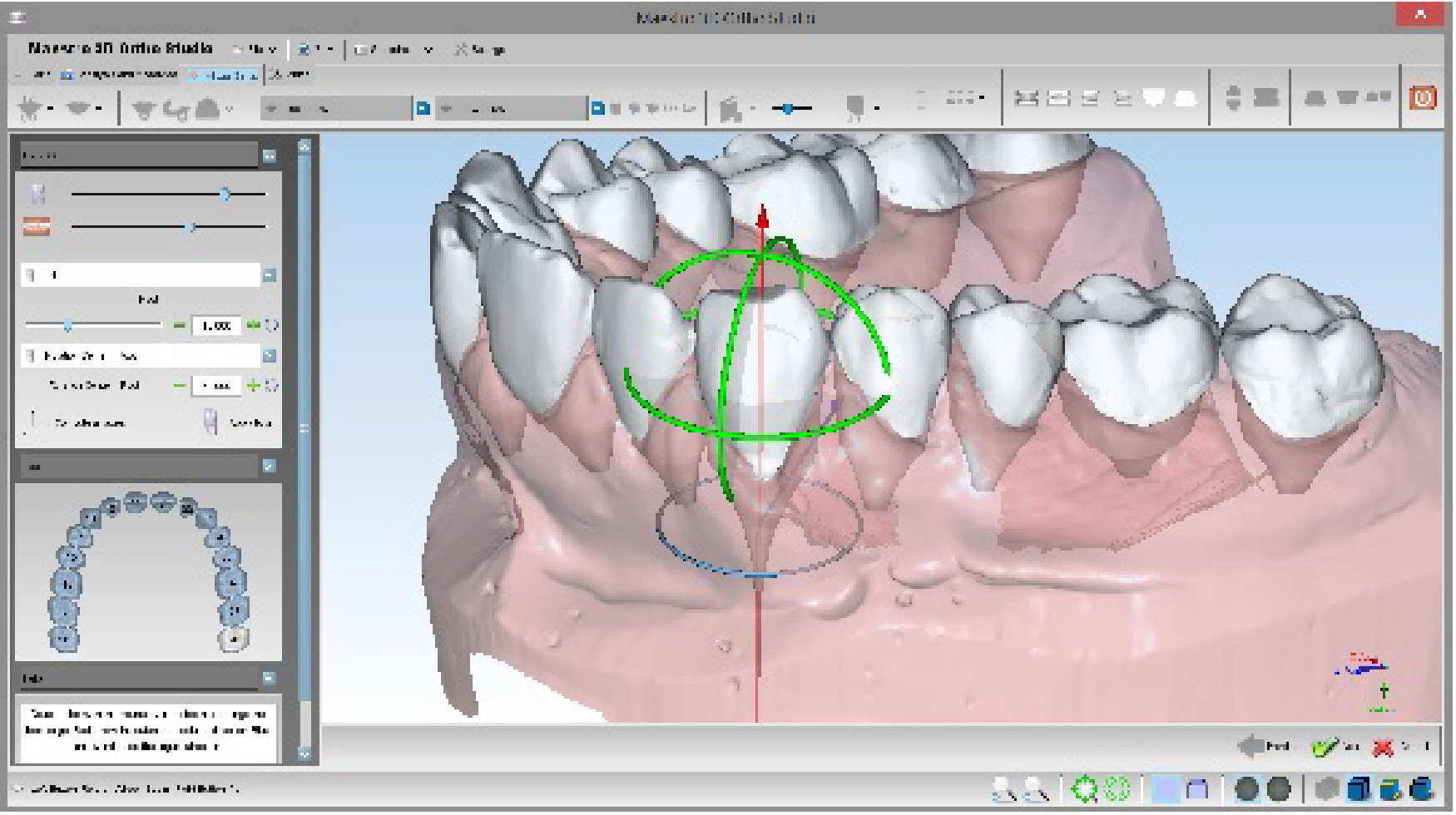1456x815 pixels.
Task: Open the dropdown arrow next to the tooth-with-roots icon
Action: pos(51,109)
